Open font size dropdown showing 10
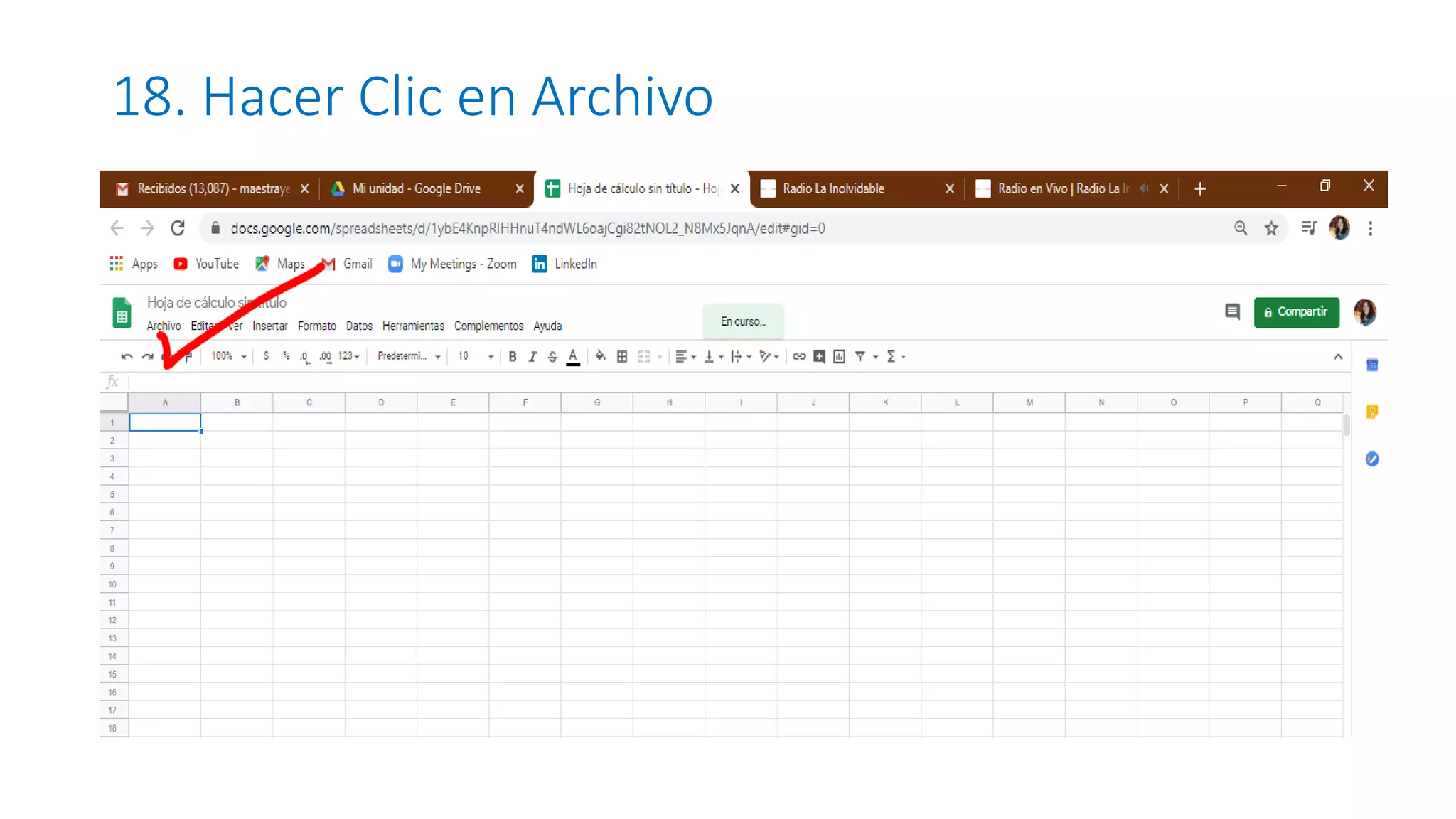1456x819 pixels. point(475,356)
